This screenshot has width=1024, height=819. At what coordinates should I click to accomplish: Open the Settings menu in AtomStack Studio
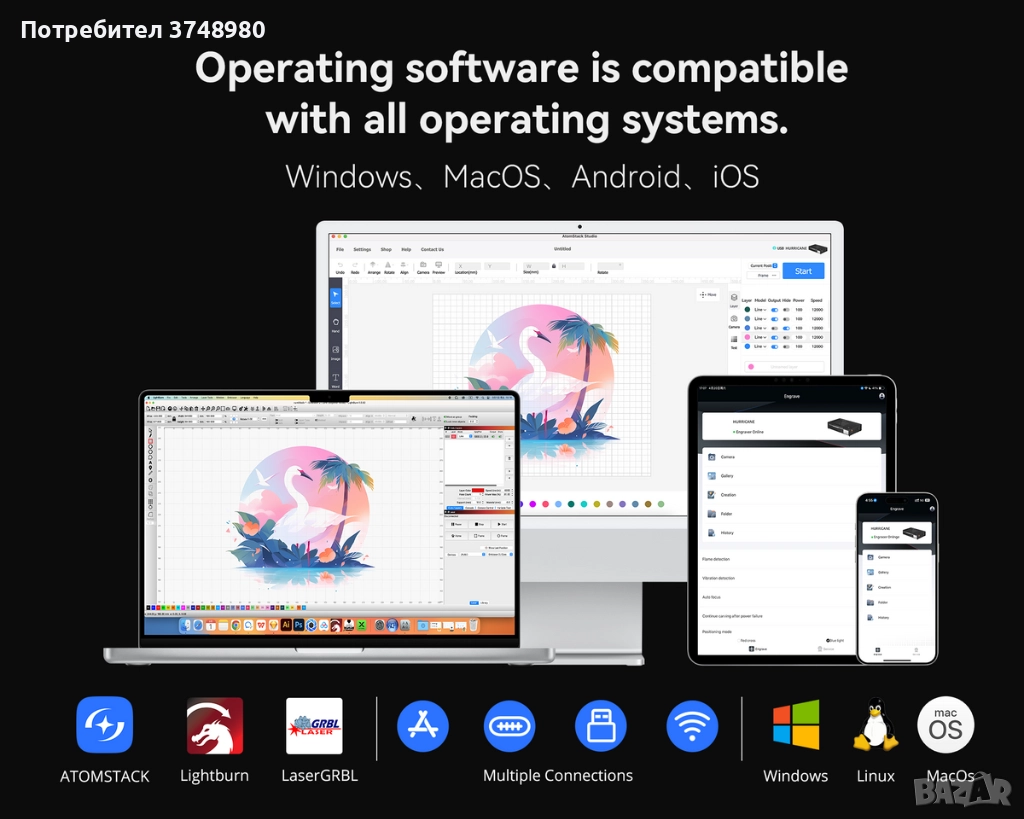[361, 249]
